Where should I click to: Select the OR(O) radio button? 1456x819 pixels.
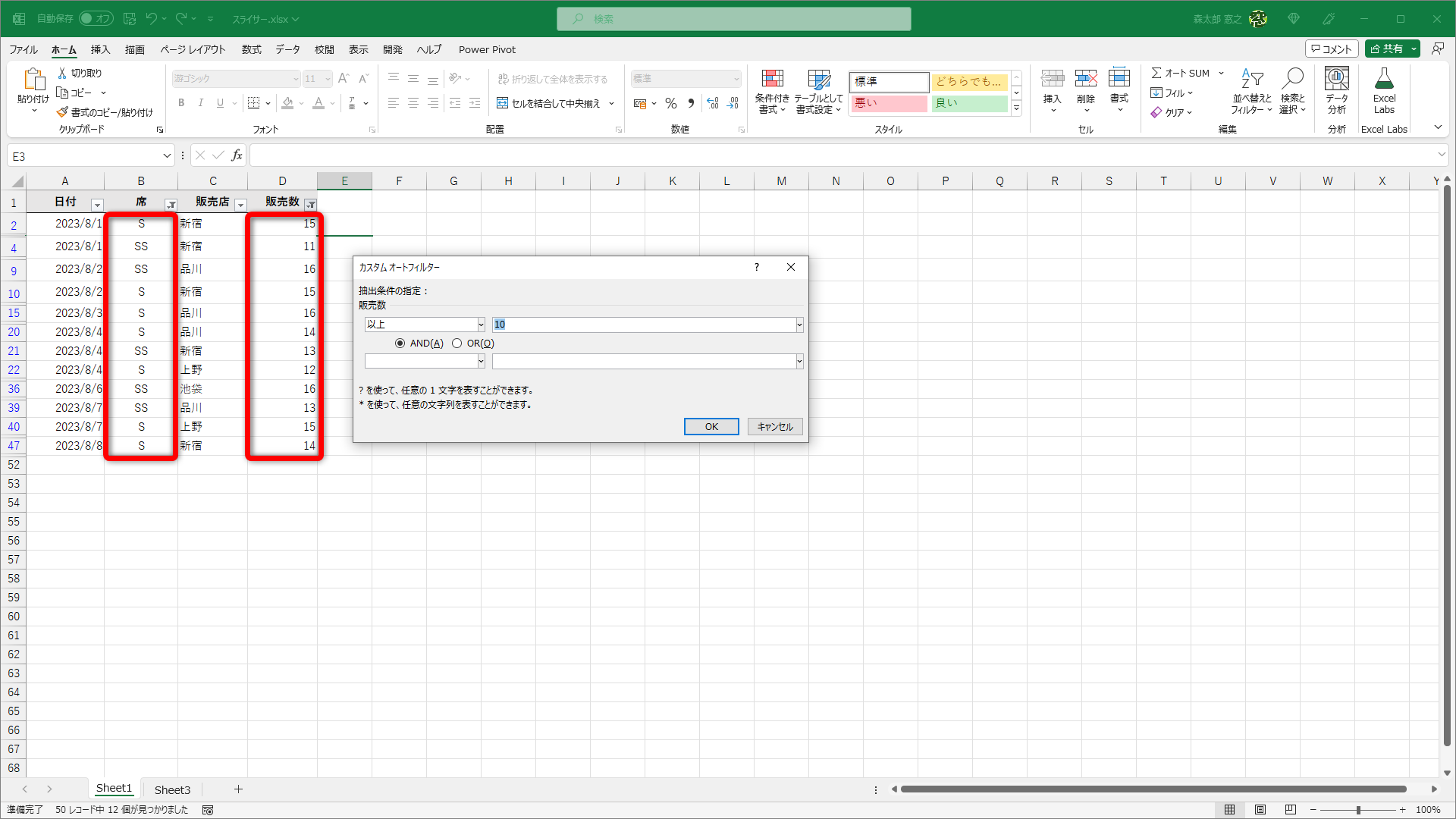pyautogui.click(x=457, y=344)
